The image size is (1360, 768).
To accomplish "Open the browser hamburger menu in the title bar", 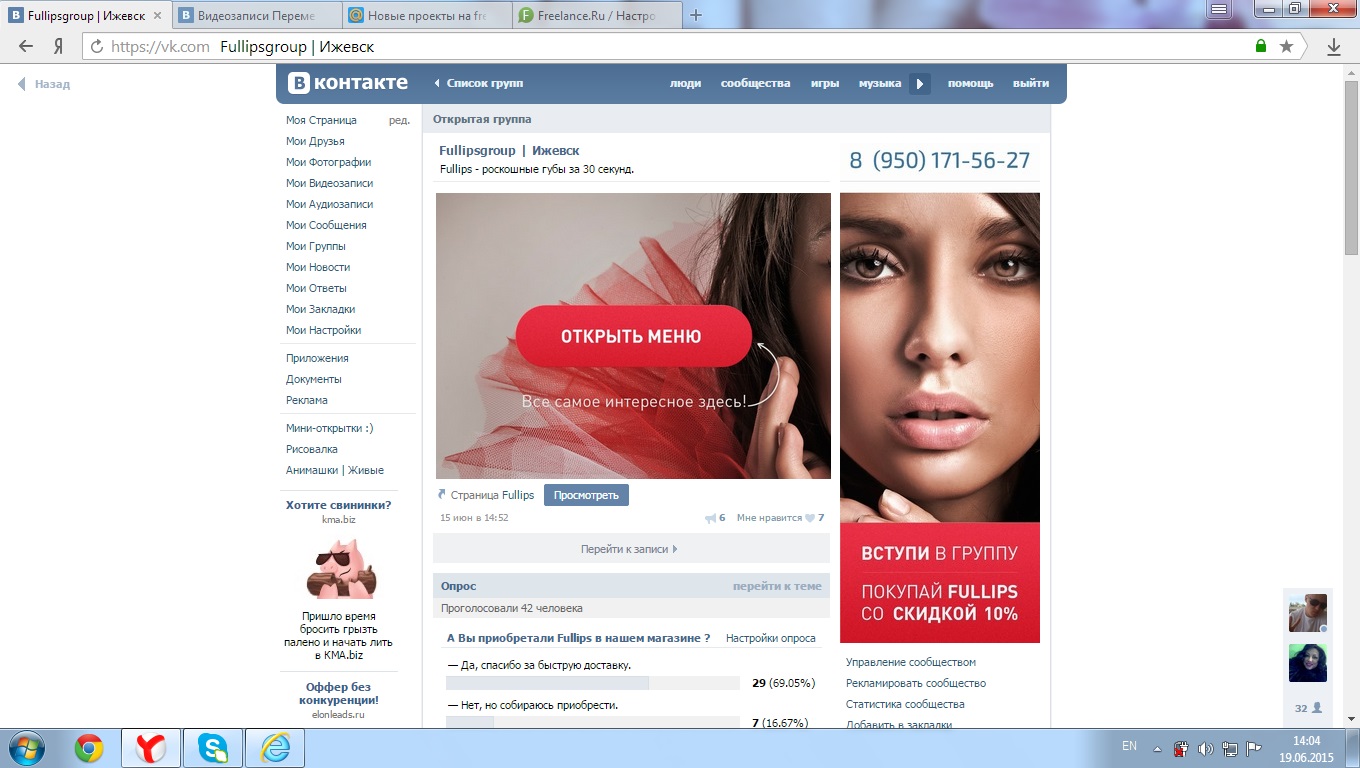I will pyautogui.click(x=1219, y=9).
